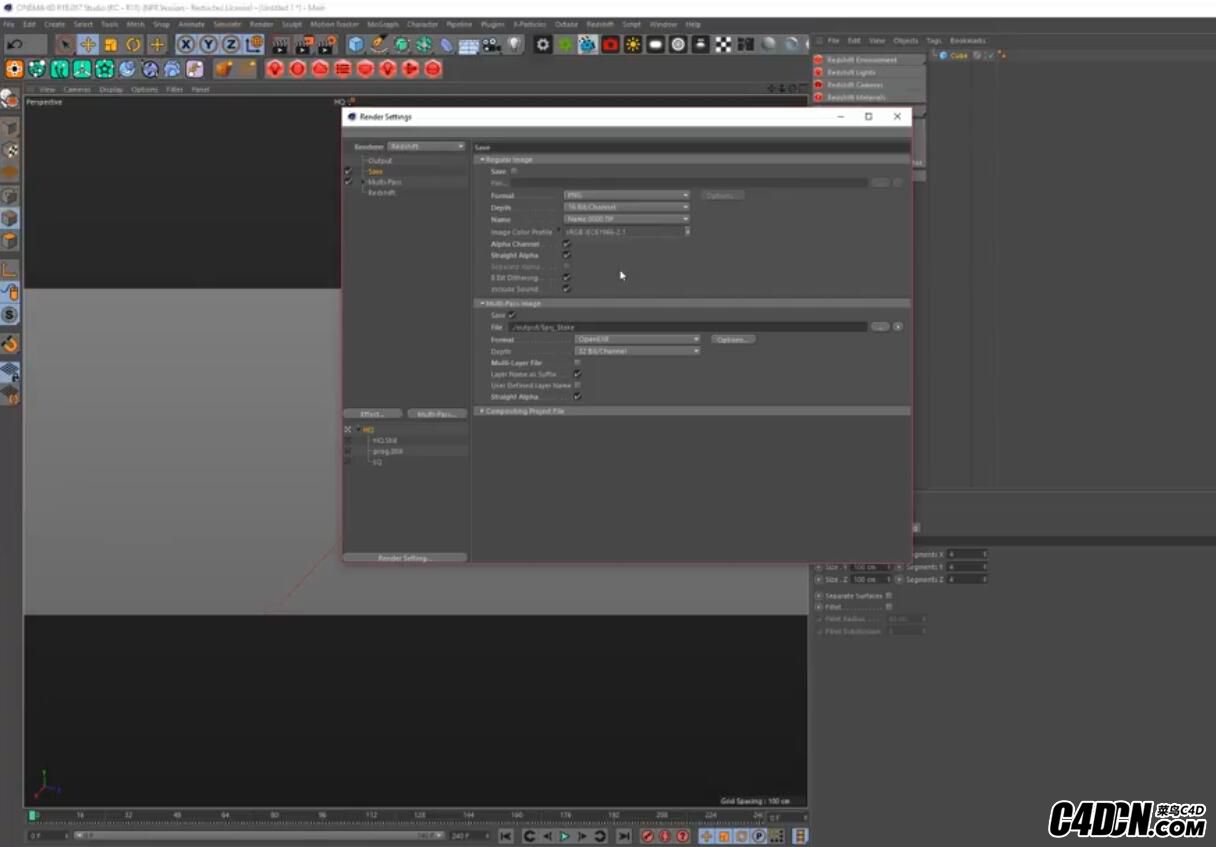This screenshot has height=847, width=1216.
Task: Browse for Multi-Pass file path
Action: click(879, 327)
